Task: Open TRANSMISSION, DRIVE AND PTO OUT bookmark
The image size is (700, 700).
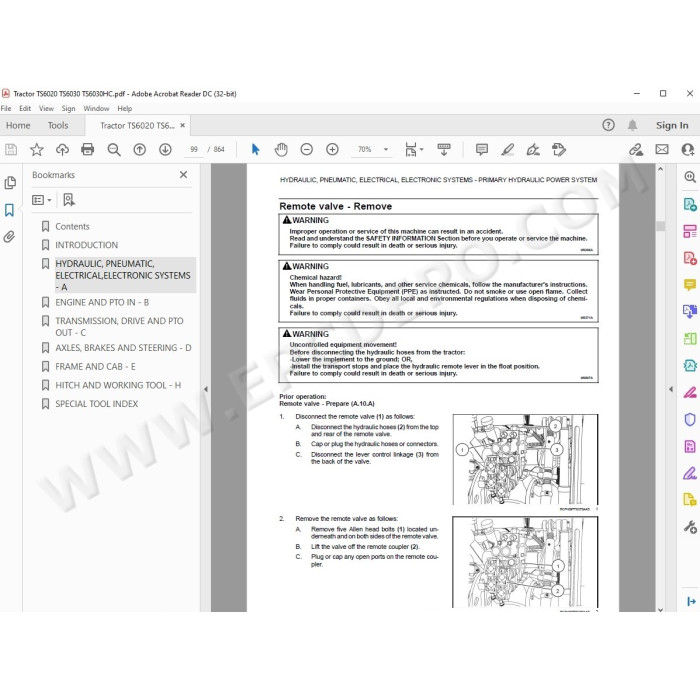Action: tap(119, 326)
